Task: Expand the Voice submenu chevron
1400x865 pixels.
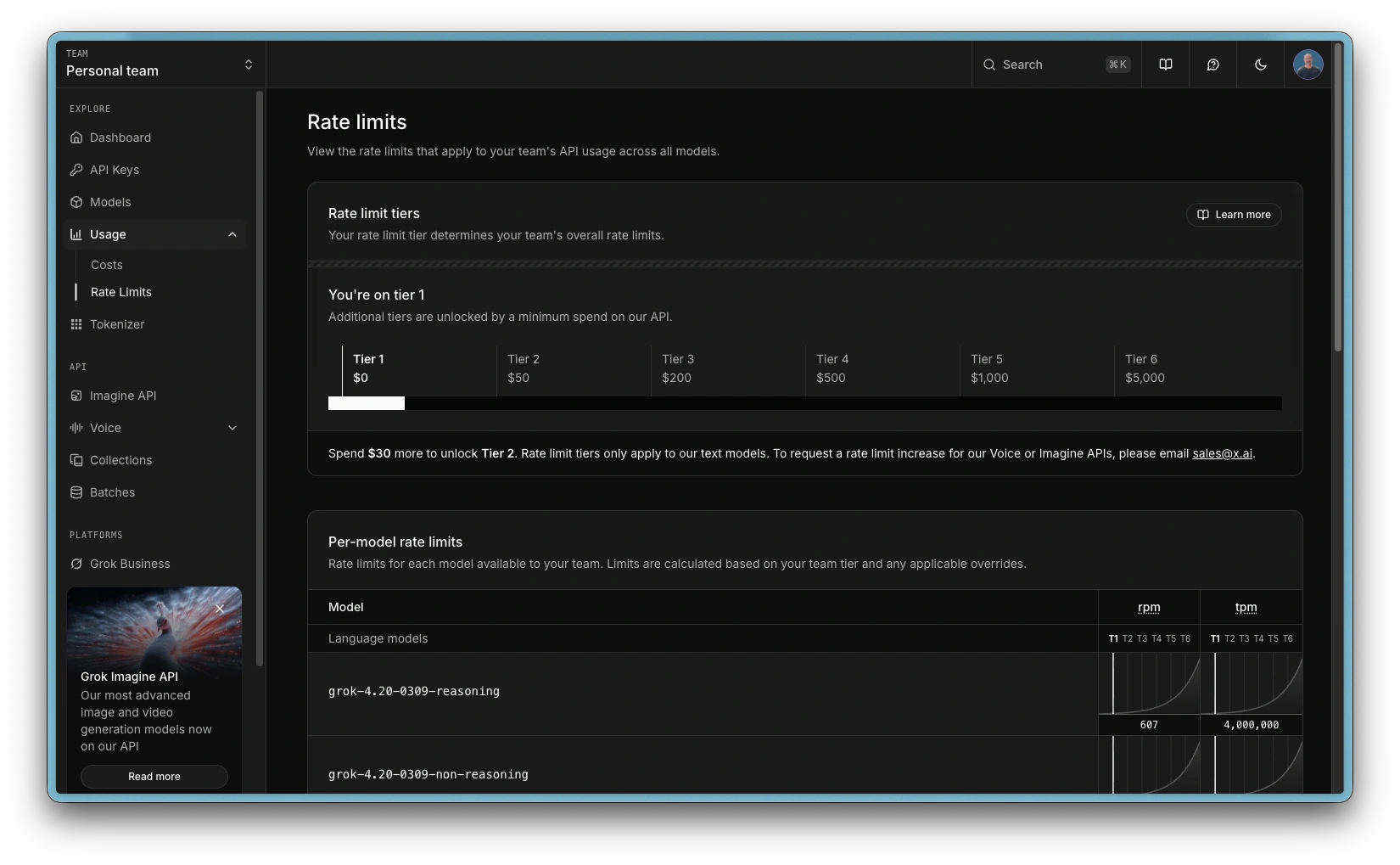Action: (232, 428)
